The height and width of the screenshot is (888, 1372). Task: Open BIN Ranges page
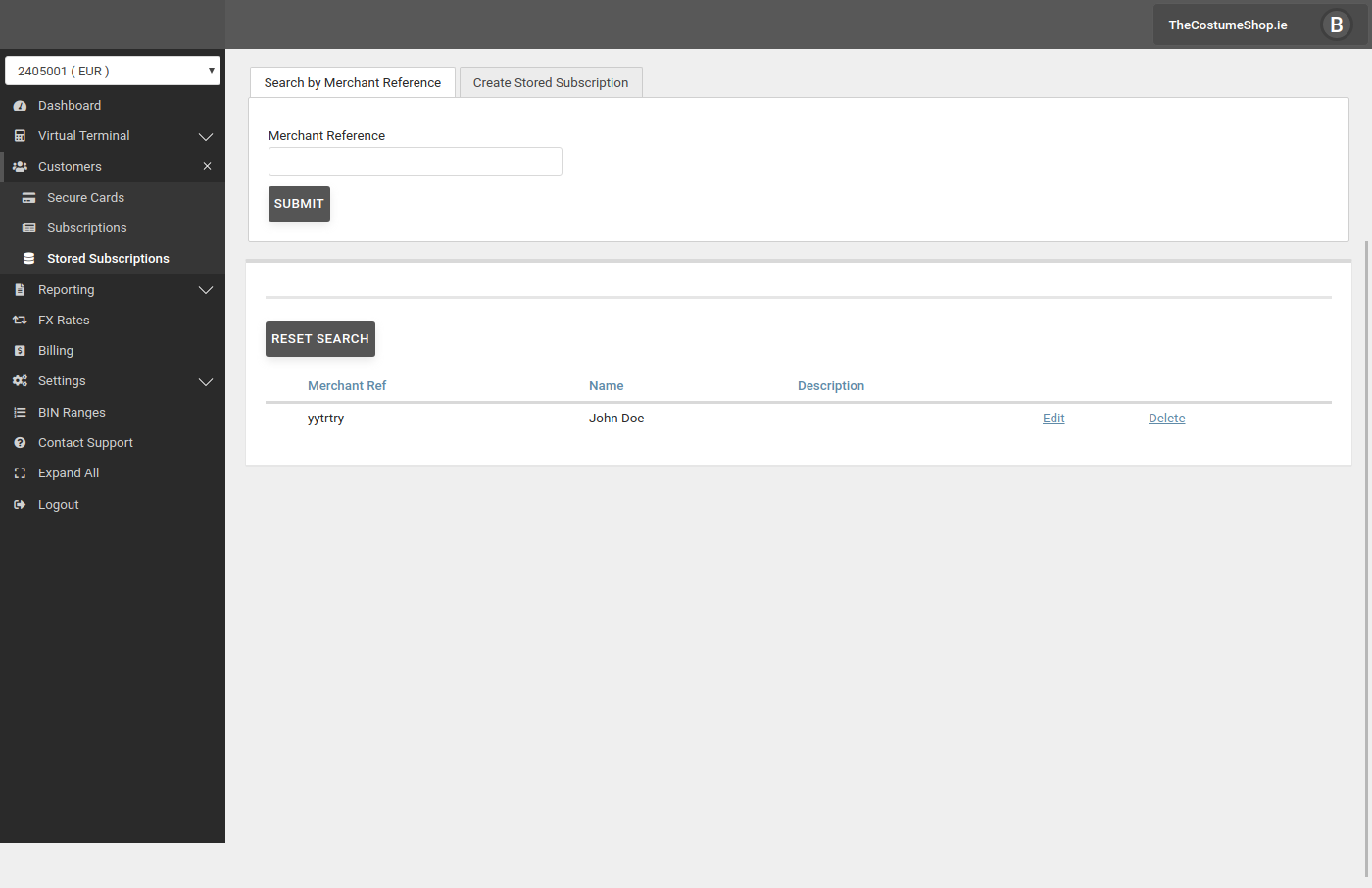tap(72, 413)
